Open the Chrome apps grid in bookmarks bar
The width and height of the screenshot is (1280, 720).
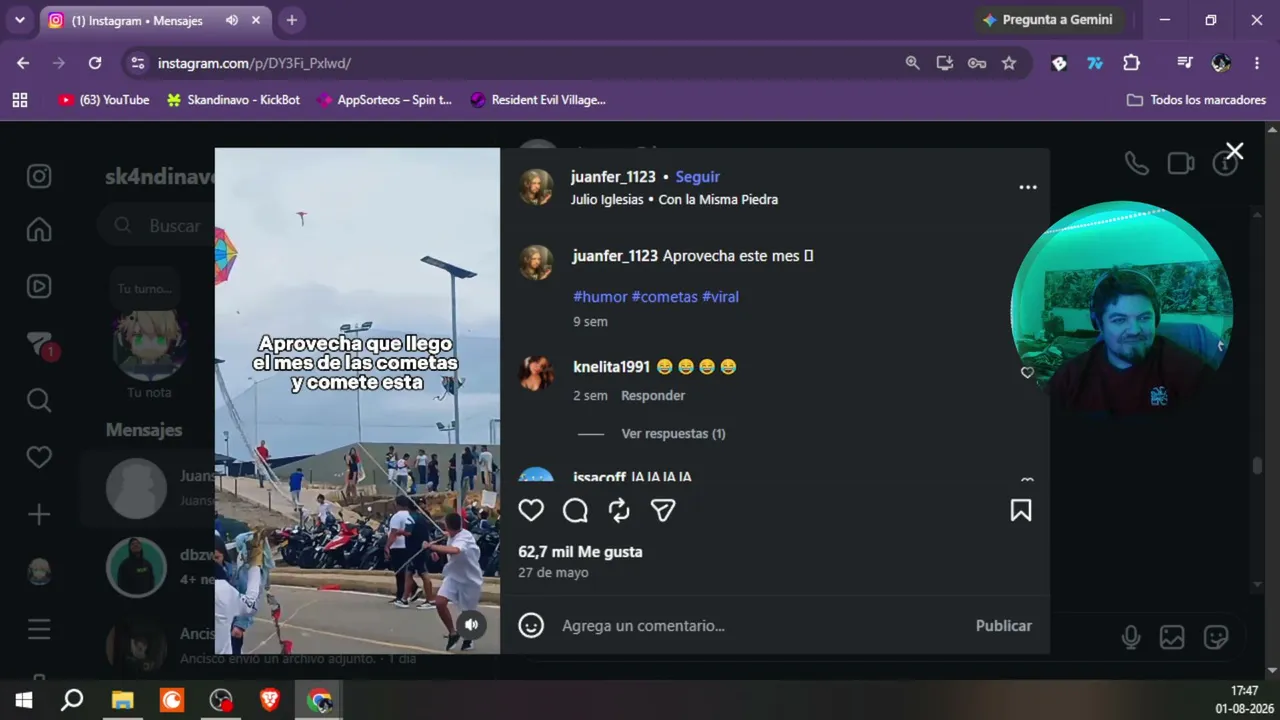tap(20, 100)
